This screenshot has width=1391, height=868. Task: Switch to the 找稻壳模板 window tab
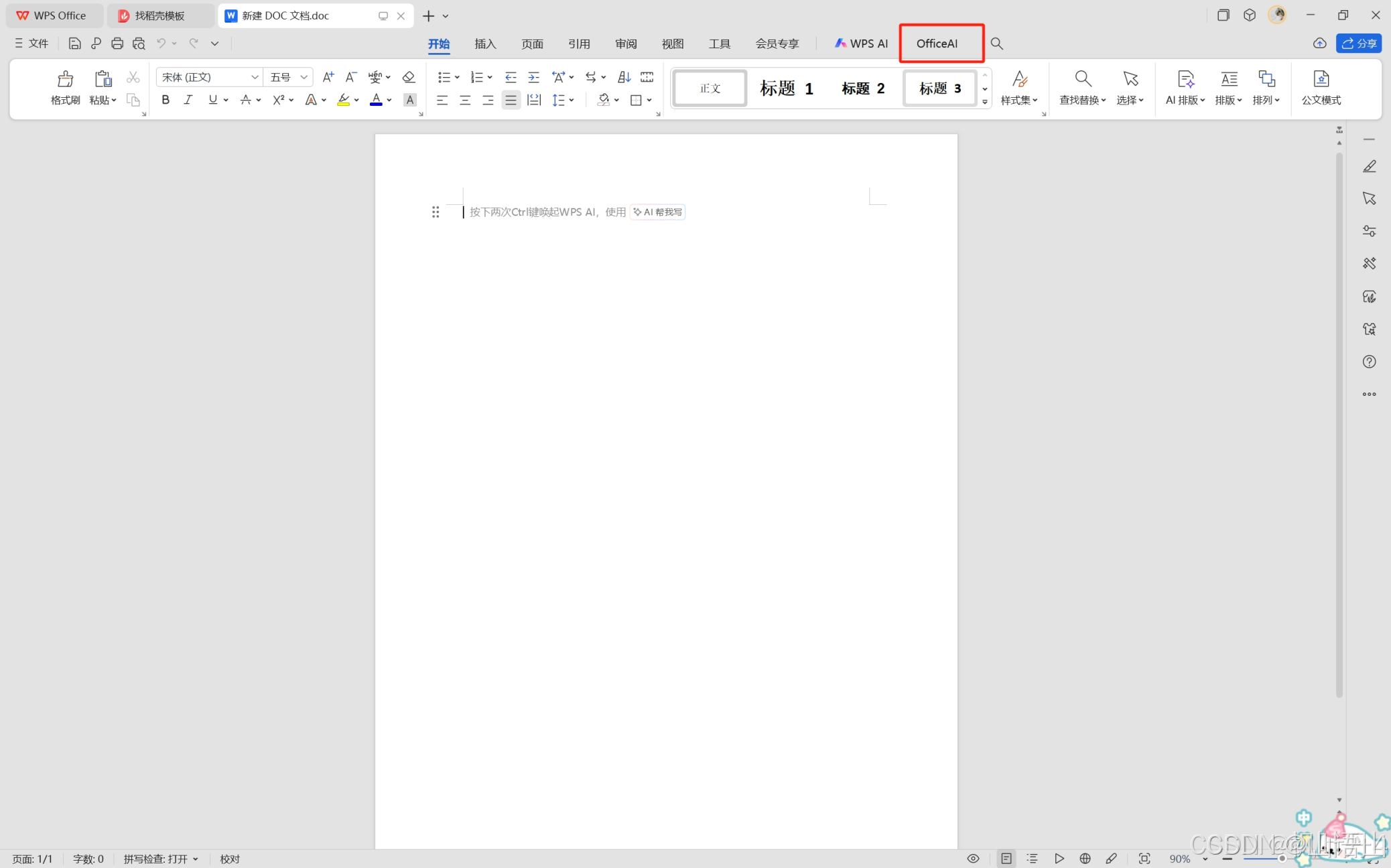161,15
